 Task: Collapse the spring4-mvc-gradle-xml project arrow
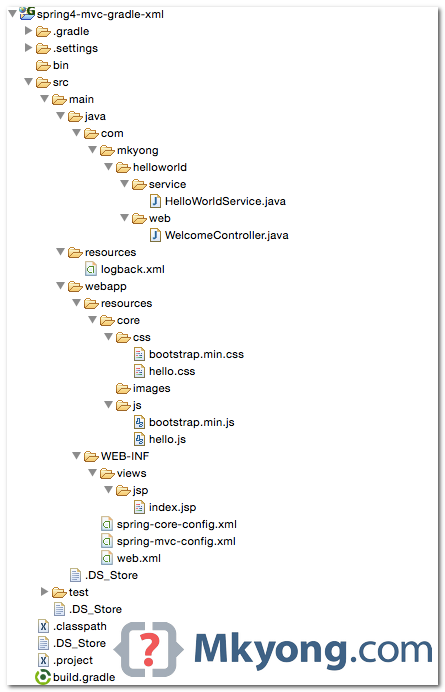click(x=12, y=14)
